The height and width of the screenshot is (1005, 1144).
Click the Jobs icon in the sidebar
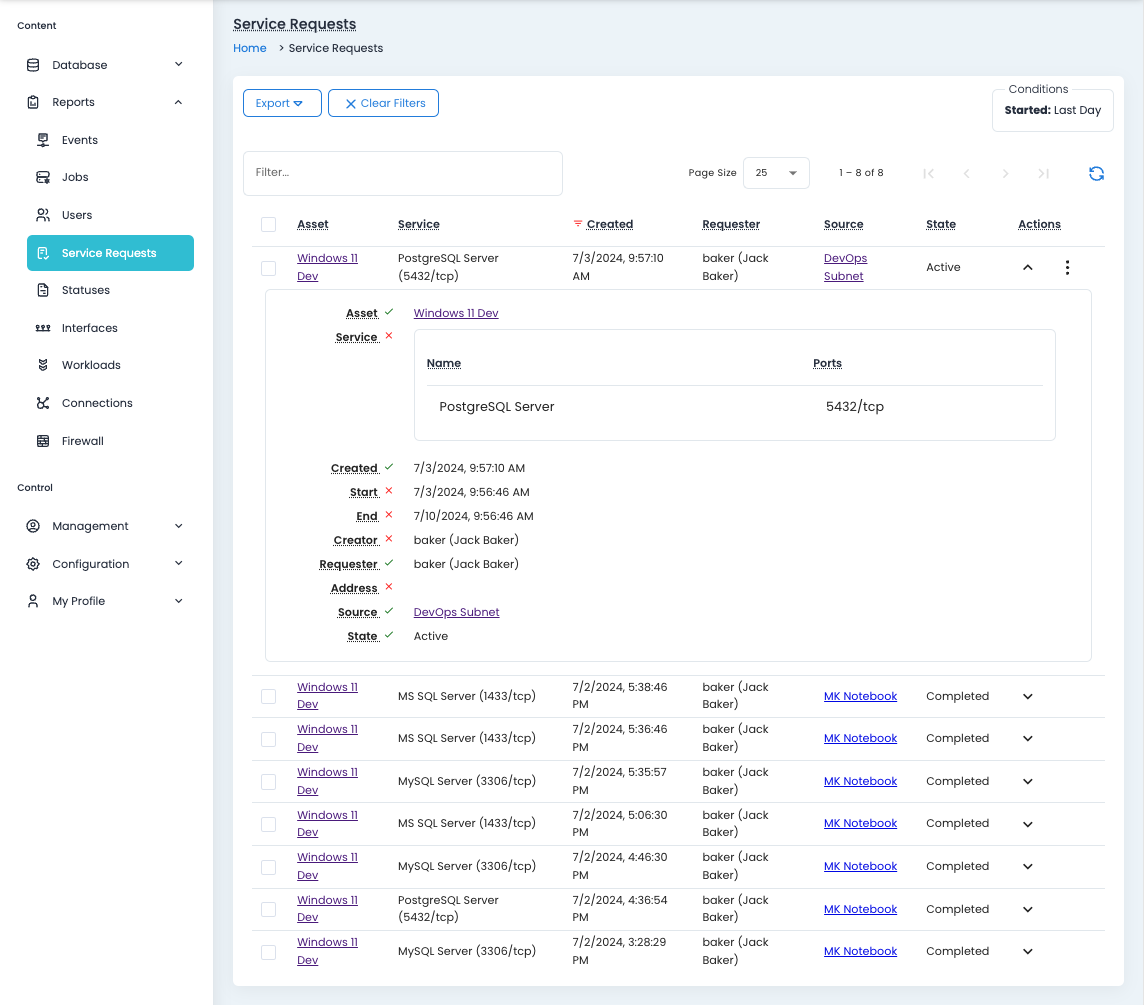[x=43, y=177]
